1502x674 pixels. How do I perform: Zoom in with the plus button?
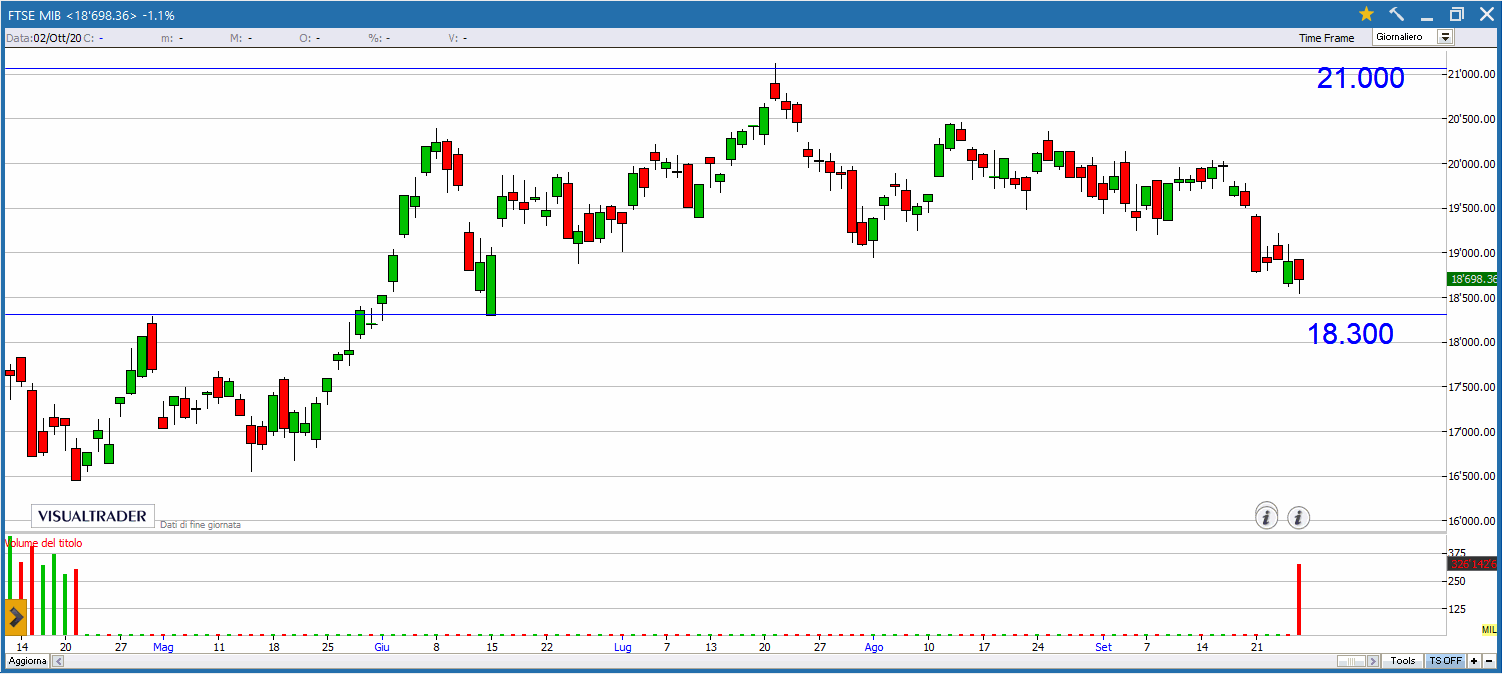(1474, 661)
